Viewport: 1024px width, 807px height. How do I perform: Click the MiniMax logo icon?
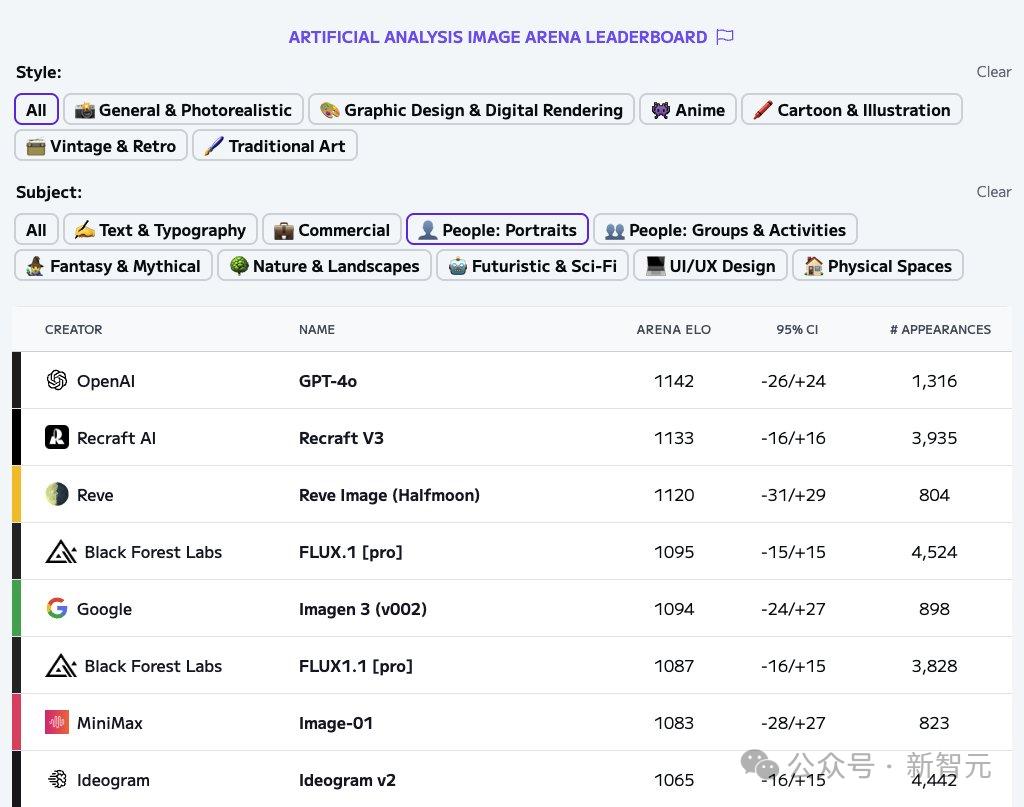click(x=57, y=722)
